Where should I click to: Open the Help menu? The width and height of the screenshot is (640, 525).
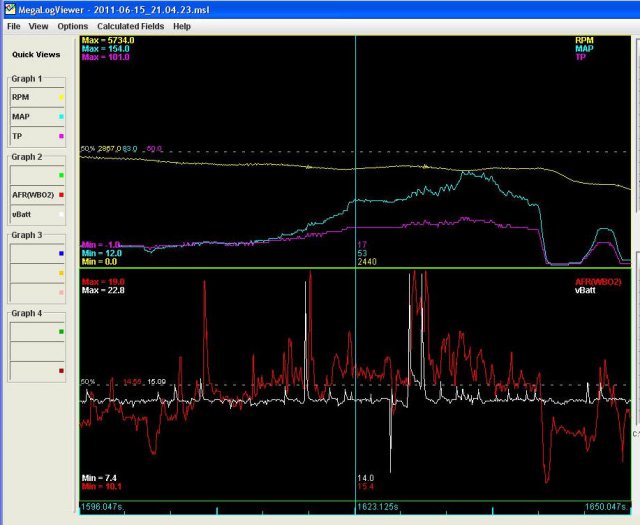point(181,26)
